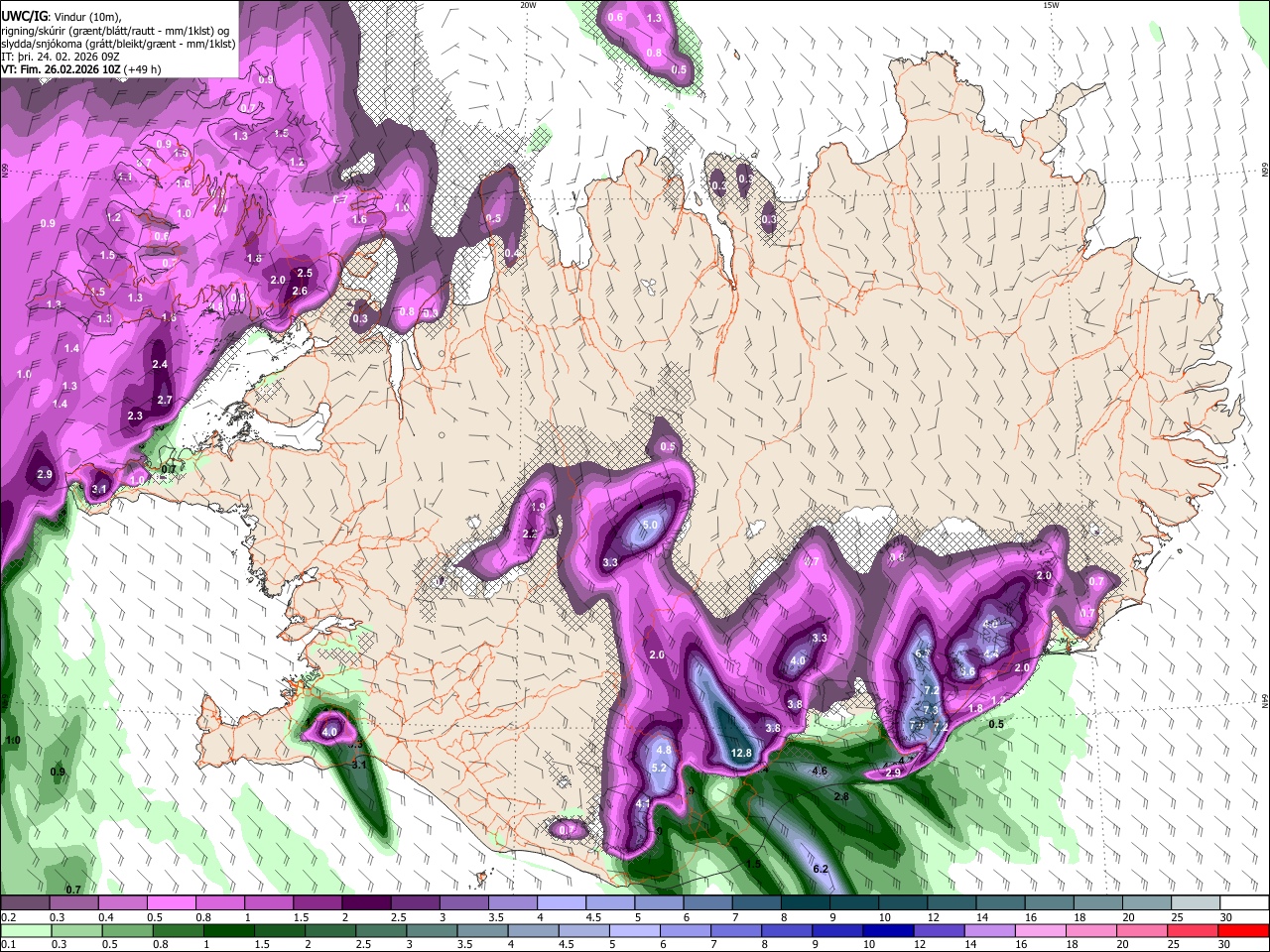The height and width of the screenshot is (952, 1270).
Task: Pick the dark teal 8 snow legend swatch
Action: click(806, 903)
